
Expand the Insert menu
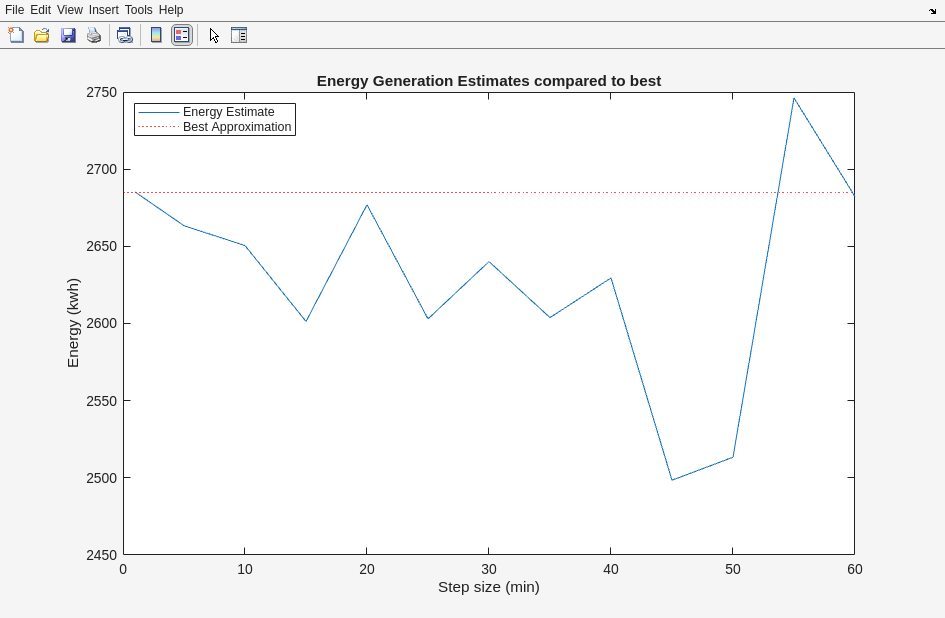pyautogui.click(x=103, y=10)
